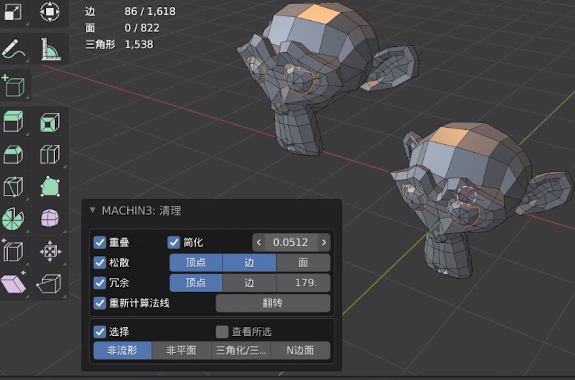Click the 翻转 button

(273, 303)
